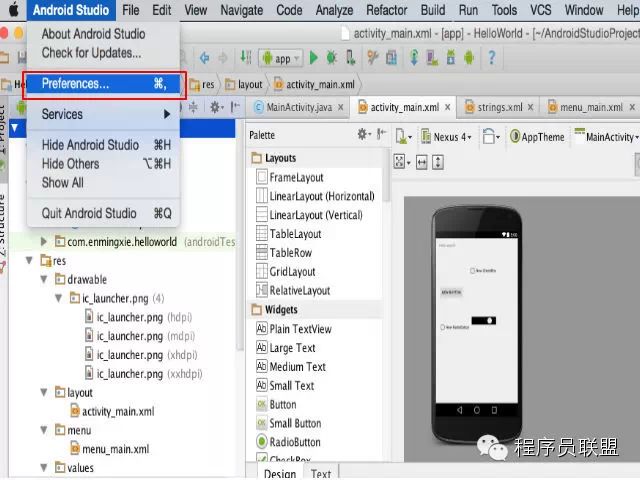Viewport: 640px width, 480px height.
Task: Open the Services submenu
Action: (103, 114)
